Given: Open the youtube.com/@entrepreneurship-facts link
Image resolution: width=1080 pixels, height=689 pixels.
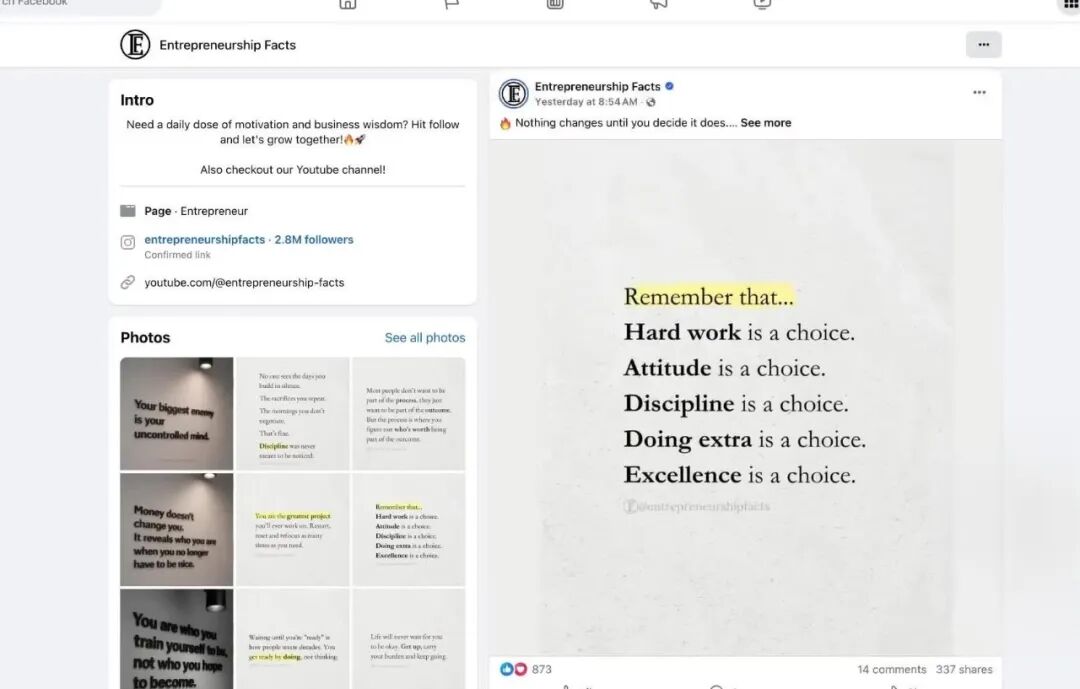Looking at the screenshot, I should click(244, 282).
